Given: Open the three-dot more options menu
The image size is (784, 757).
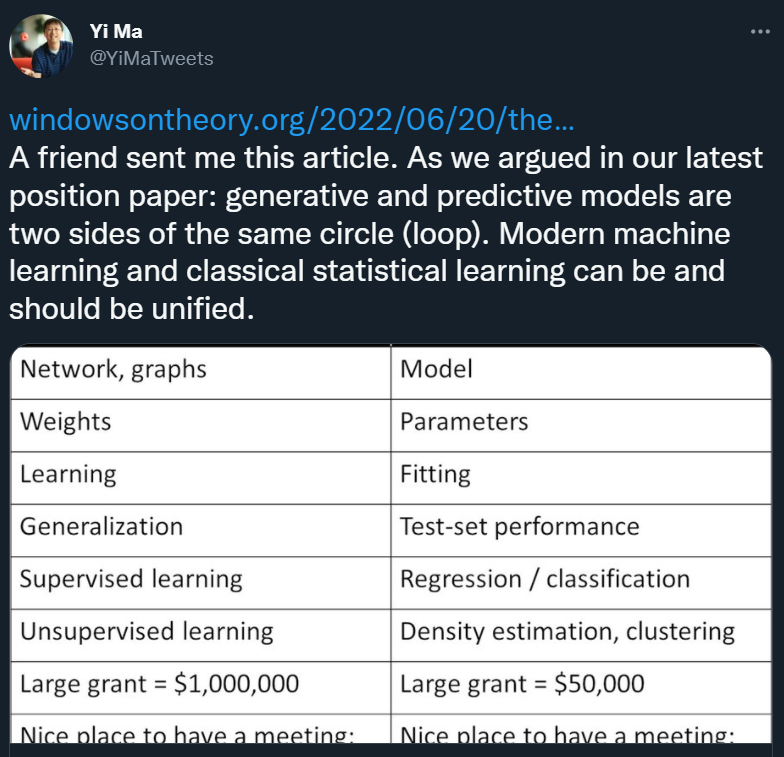Looking at the screenshot, I should pos(760,32).
